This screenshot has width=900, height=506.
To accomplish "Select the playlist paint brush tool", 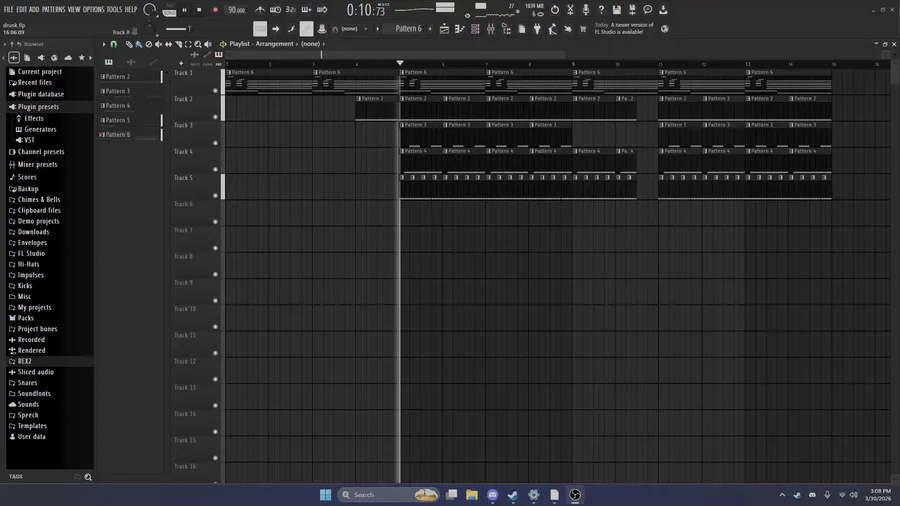I will [x=139, y=44].
